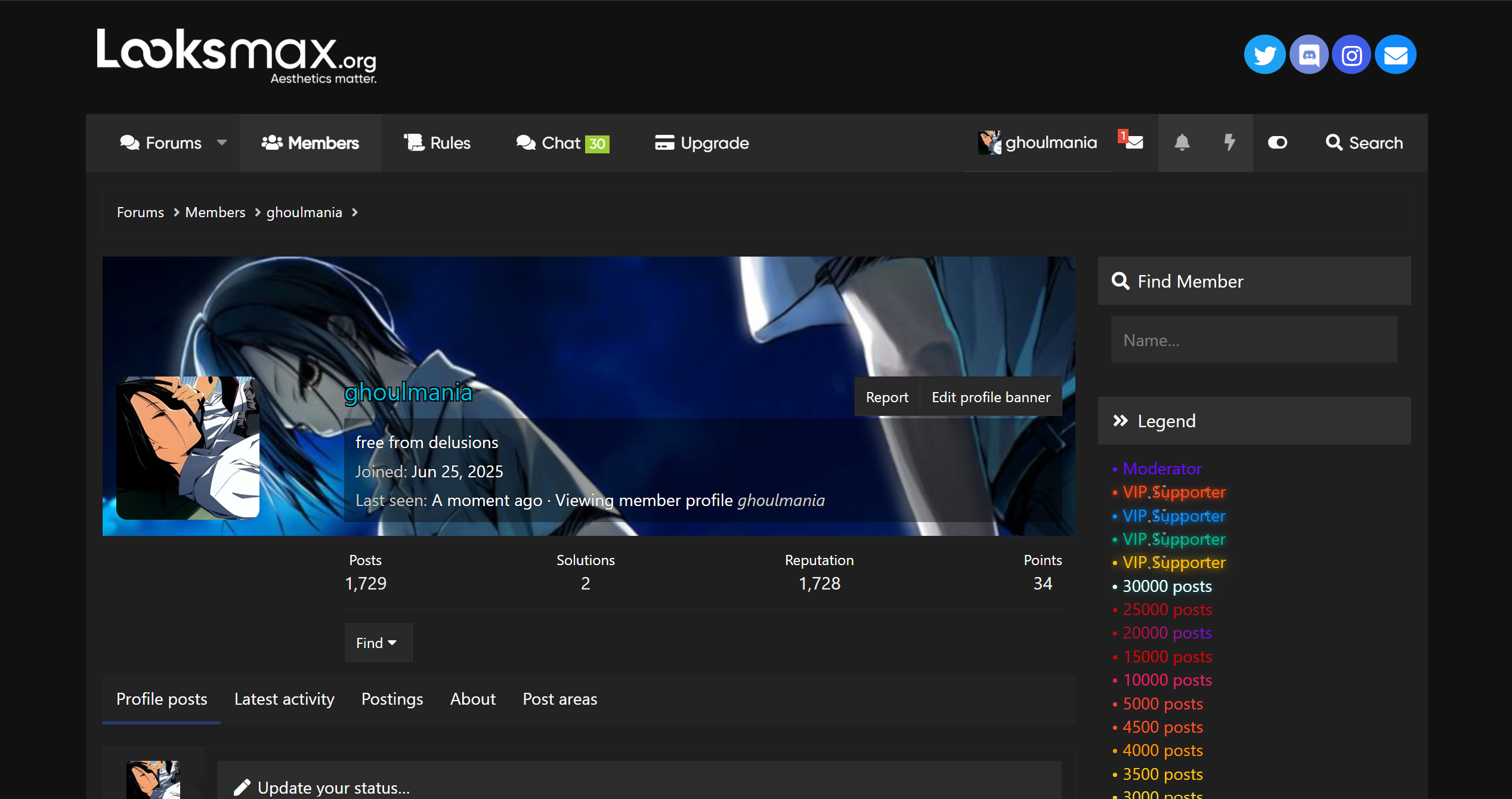Open Search in the navigation bar
Image resolution: width=1512 pixels, height=799 pixels.
(1364, 143)
